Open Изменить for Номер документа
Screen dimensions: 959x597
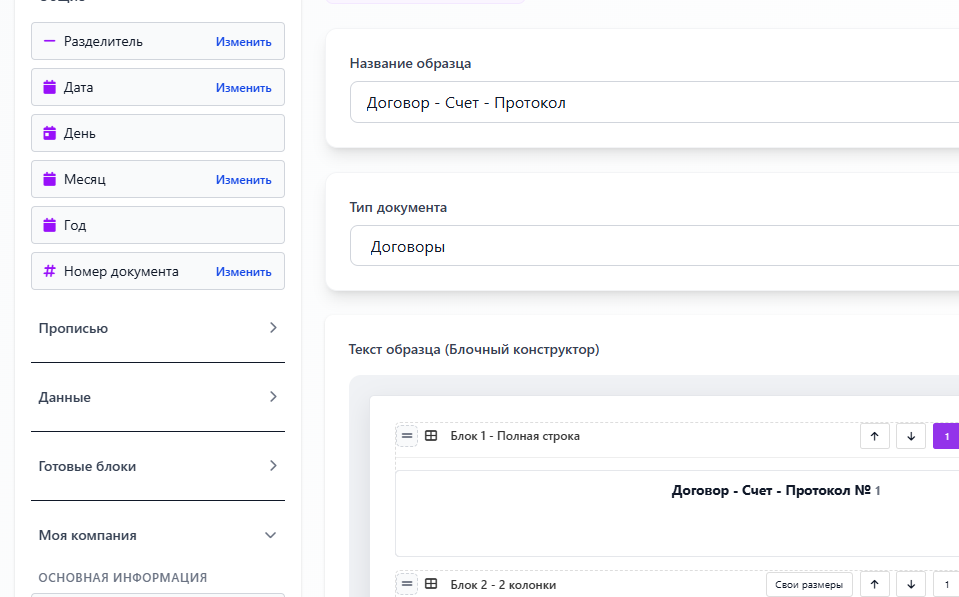click(x=243, y=270)
